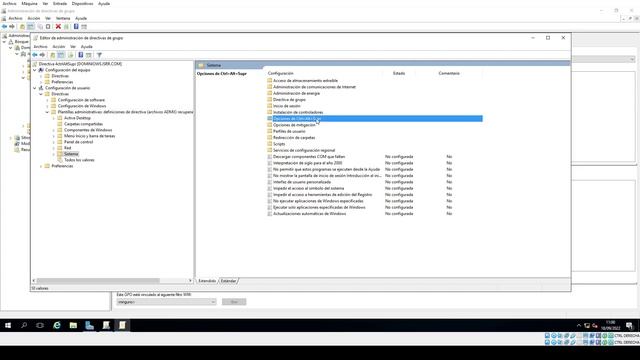Click the Back arrow in the background window toolbar
The image size is (640, 360).
tap(4, 27)
